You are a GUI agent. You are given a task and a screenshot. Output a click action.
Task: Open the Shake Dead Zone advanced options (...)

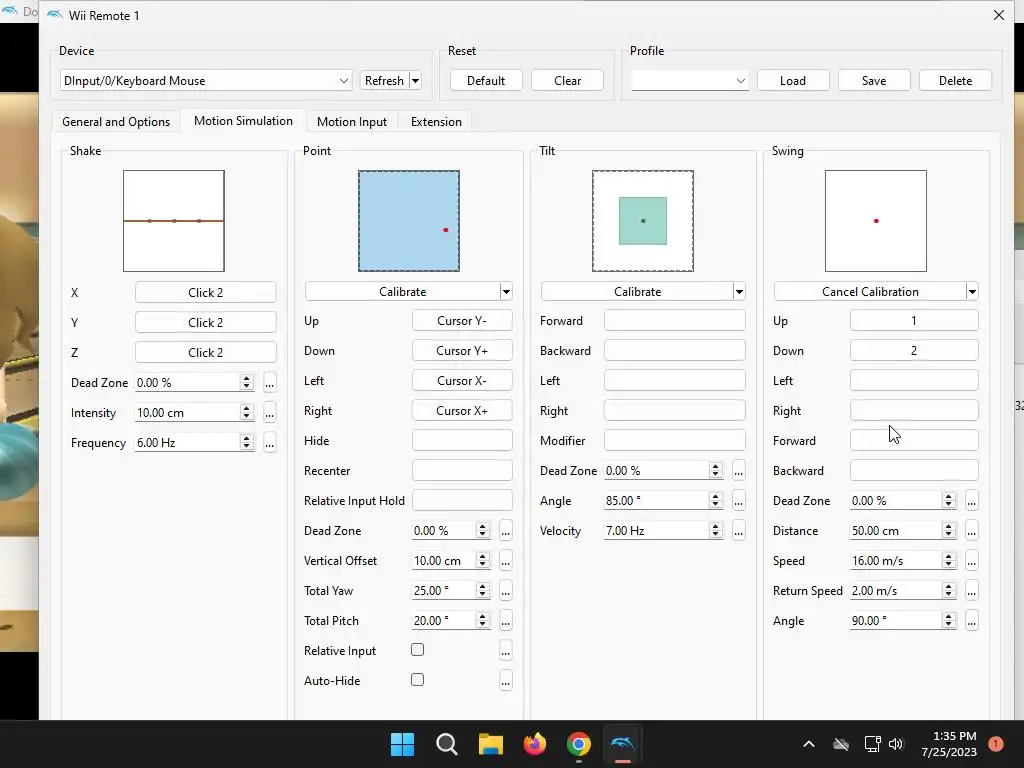270,383
